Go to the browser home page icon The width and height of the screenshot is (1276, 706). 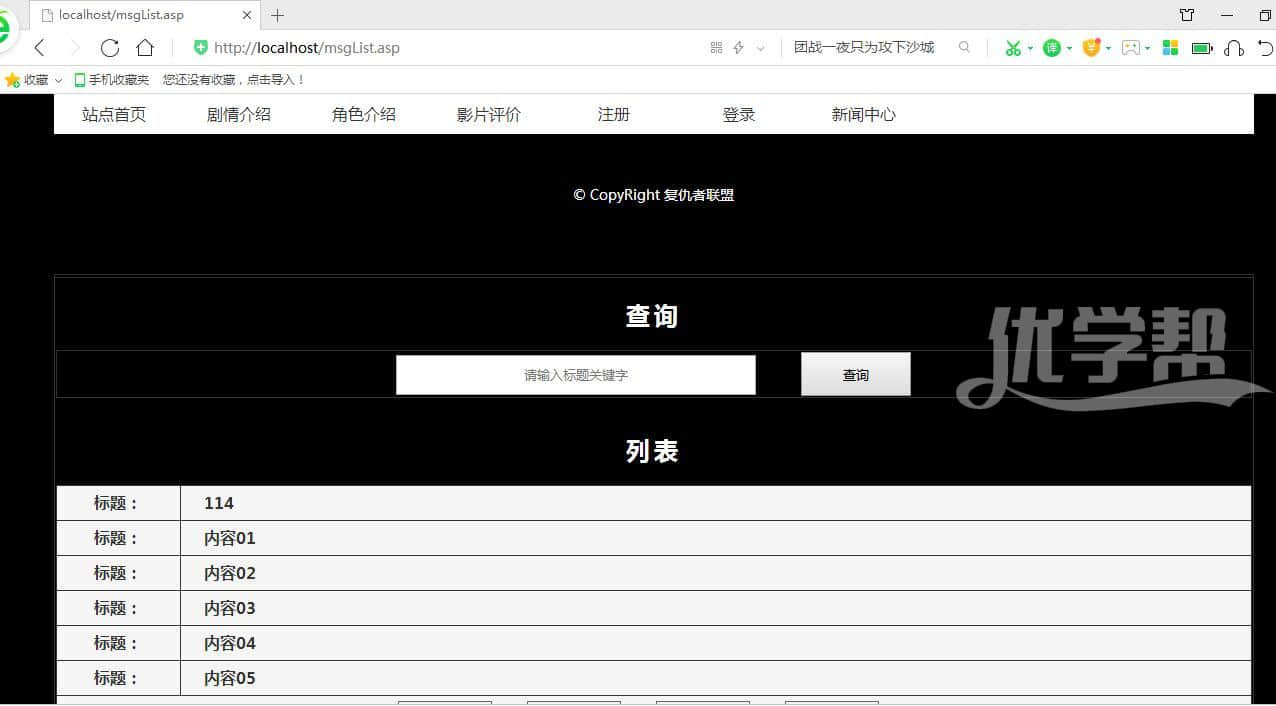145,48
